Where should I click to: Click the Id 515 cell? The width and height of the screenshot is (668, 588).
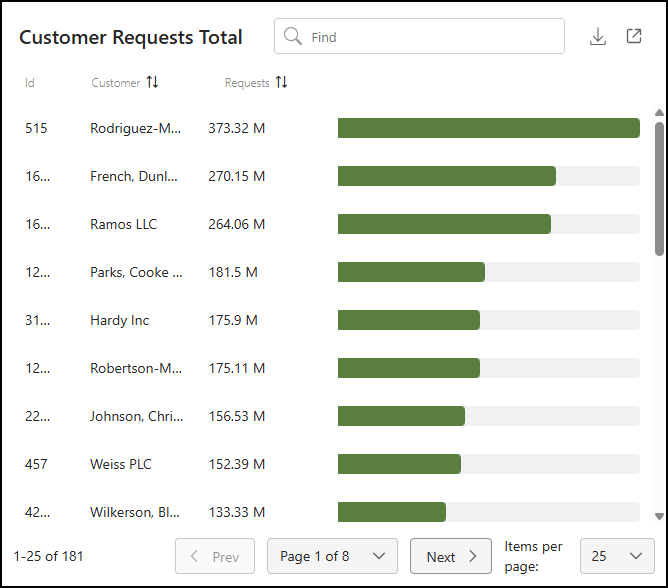coord(36,128)
